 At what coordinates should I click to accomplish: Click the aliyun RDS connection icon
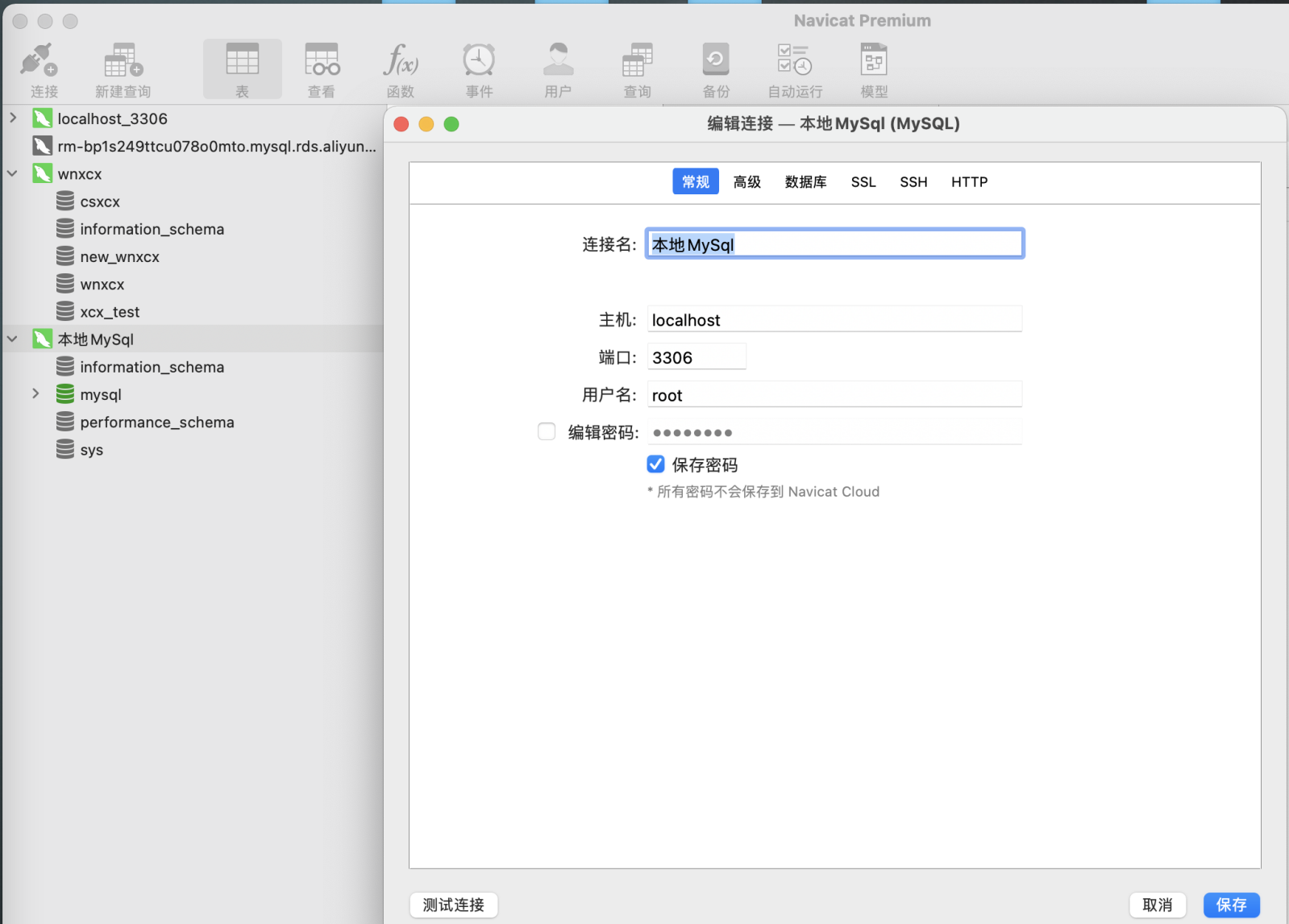(42, 146)
